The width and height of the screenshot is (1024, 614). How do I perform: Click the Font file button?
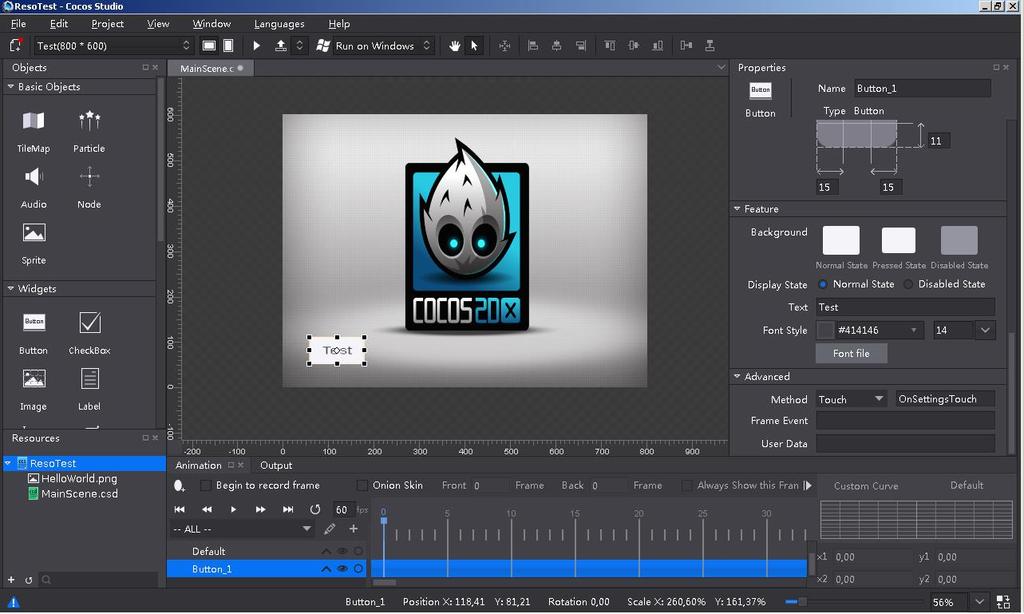[x=851, y=353]
